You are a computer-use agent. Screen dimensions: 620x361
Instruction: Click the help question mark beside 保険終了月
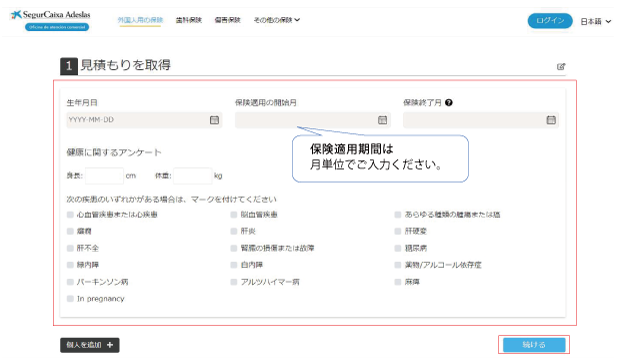[448, 102]
